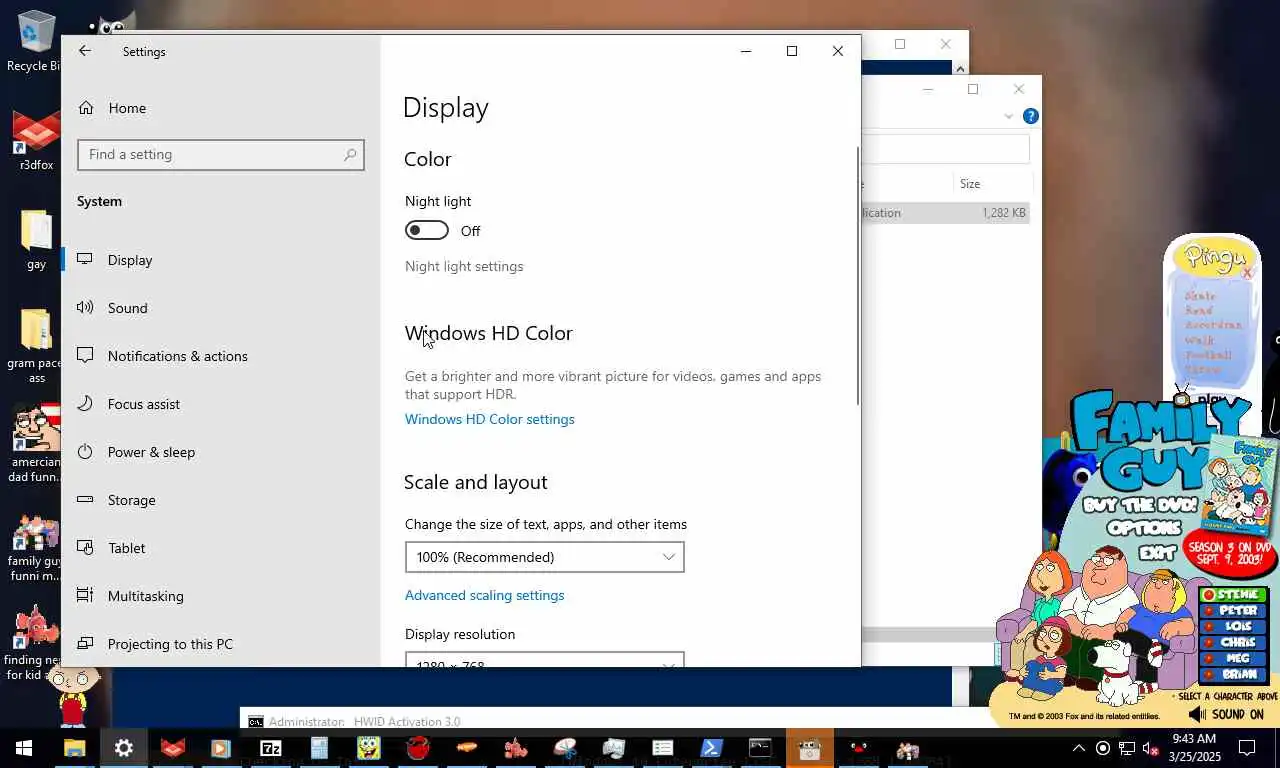The height and width of the screenshot is (768, 1280).
Task: Select Brian in Family Guy character list
Action: [1233, 675]
